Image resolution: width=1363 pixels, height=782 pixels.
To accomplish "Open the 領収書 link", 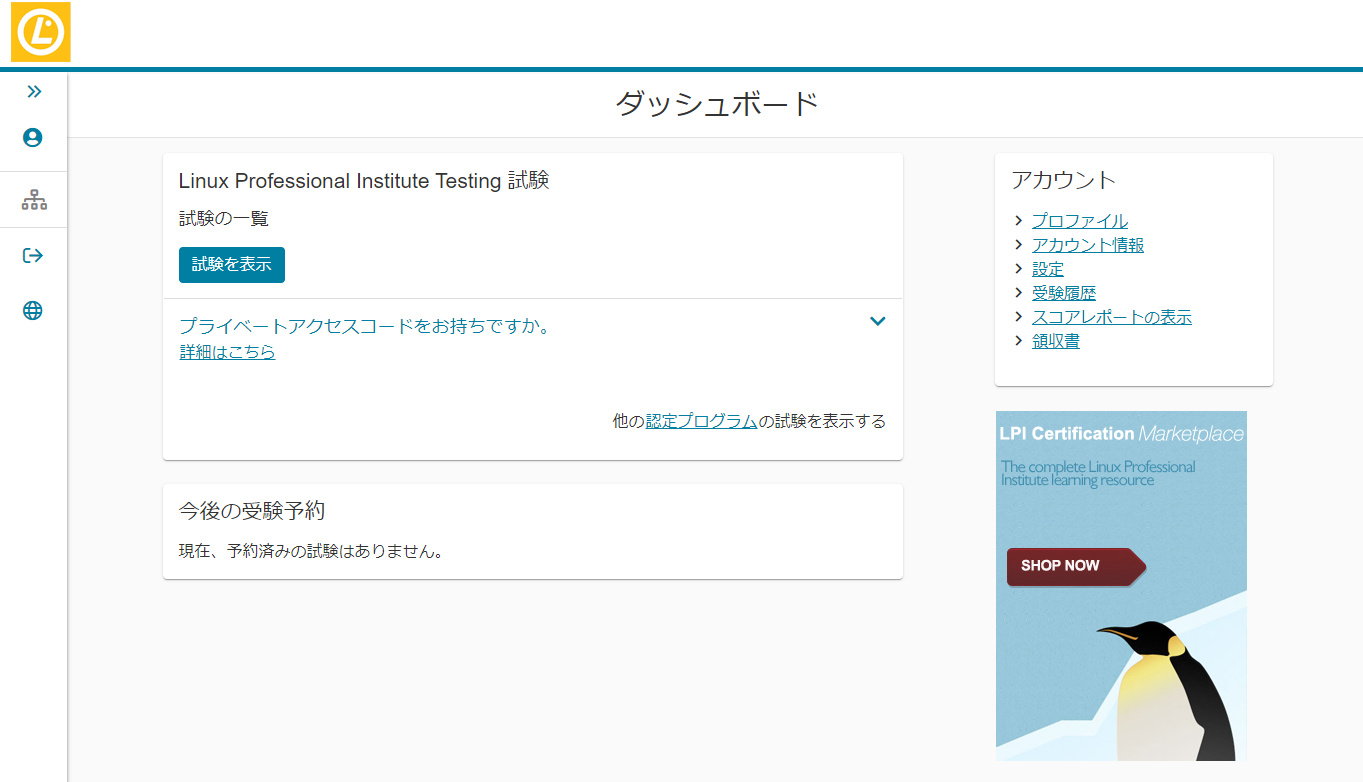I will pos(1056,341).
